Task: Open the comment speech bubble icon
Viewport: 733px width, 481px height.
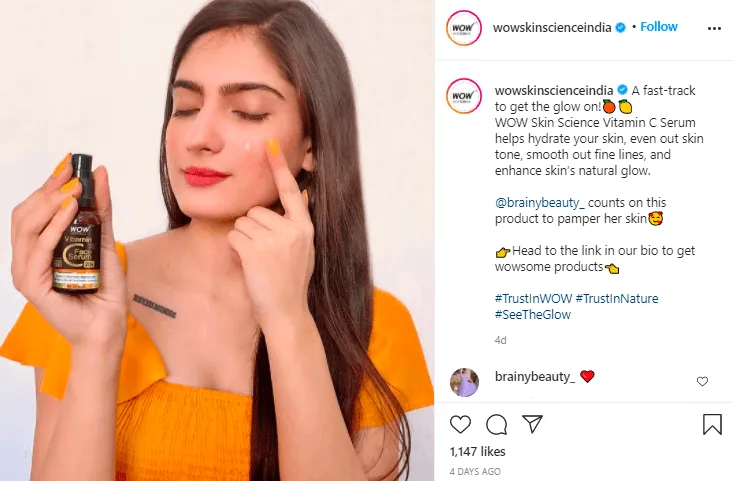Action: 496,424
